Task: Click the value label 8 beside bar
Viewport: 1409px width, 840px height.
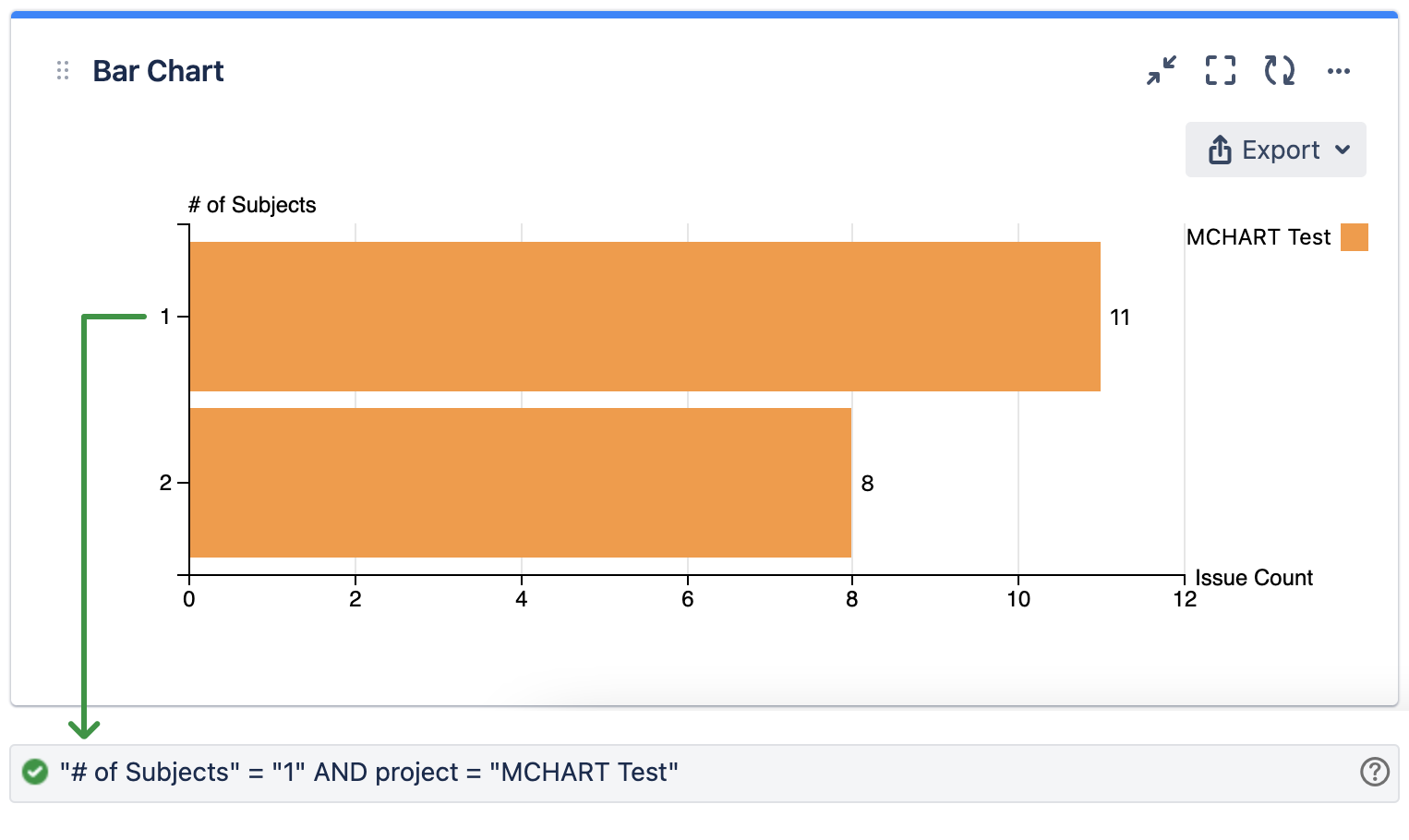Action: (867, 484)
